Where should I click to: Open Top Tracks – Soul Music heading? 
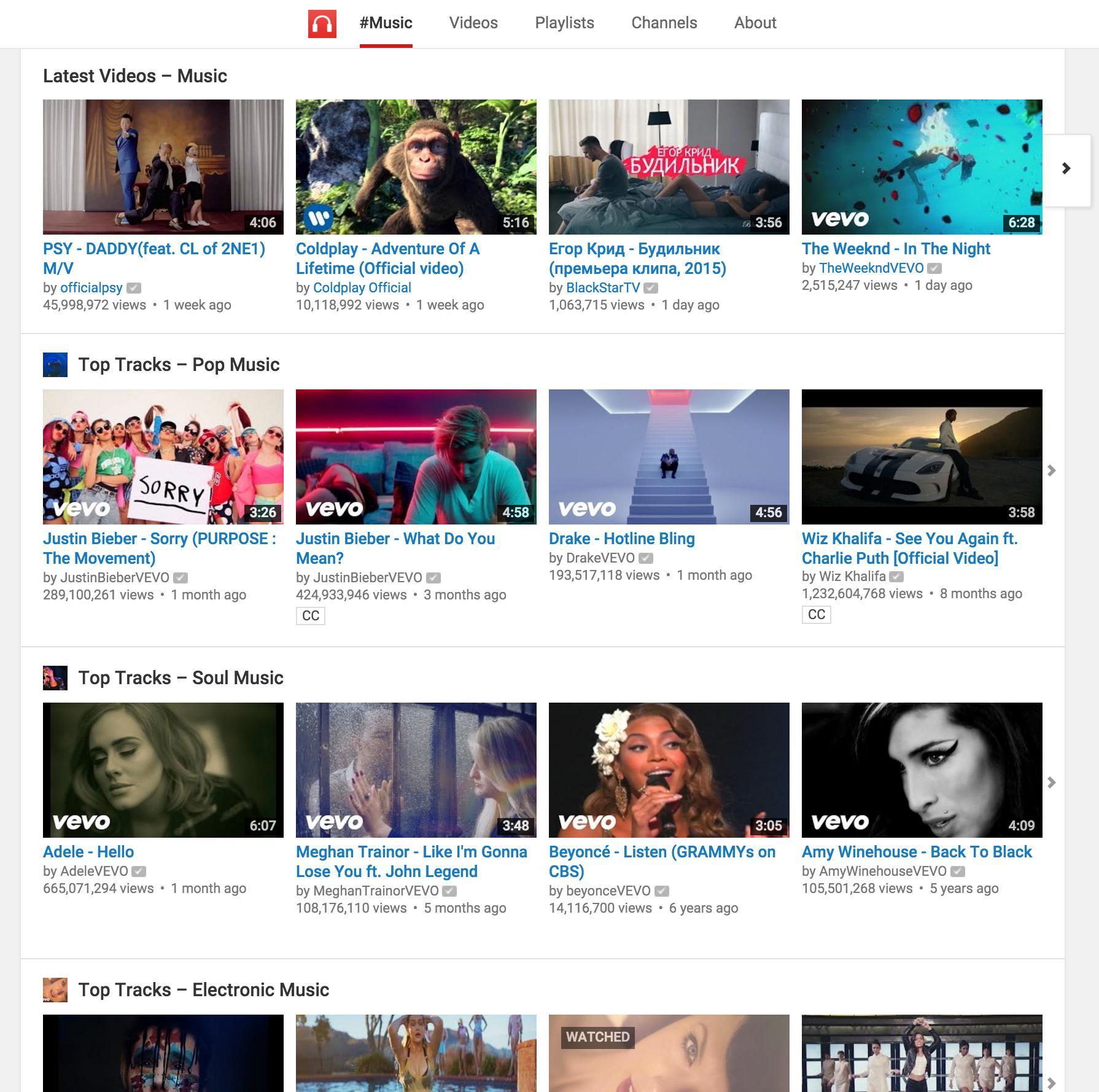(181, 678)
